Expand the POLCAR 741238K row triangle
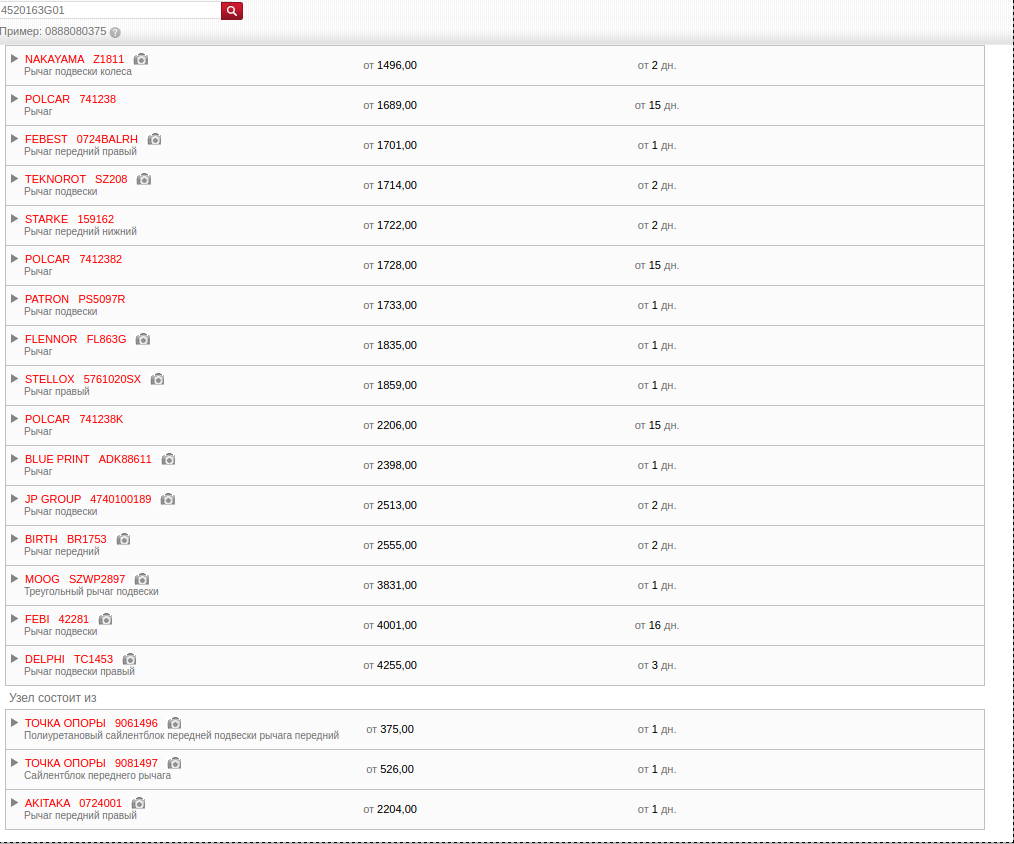The height and width of the screenshot is (844, 1014). click(14, 419)
